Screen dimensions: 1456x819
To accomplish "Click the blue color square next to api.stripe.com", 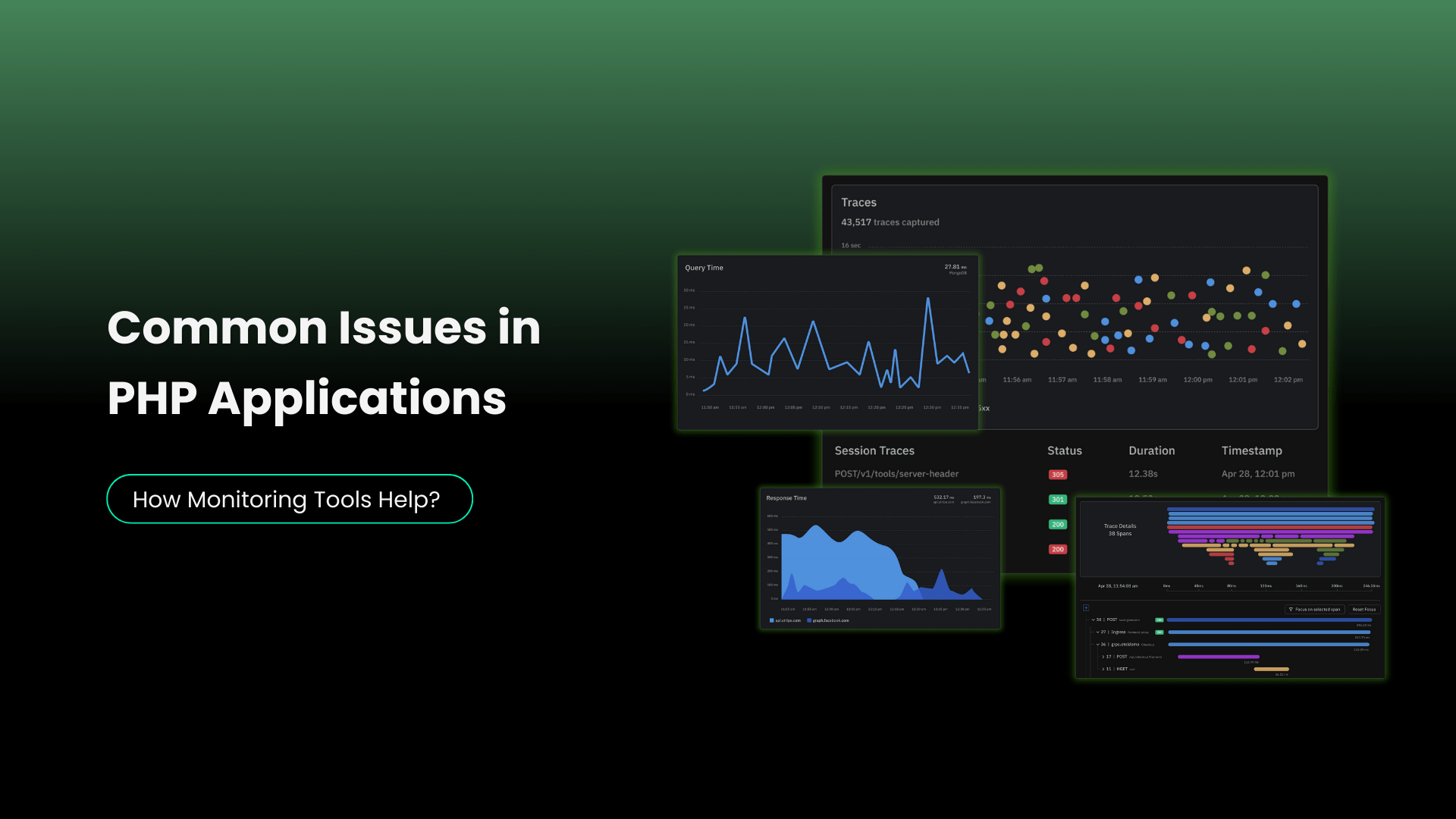I will [x=772, y=620].
